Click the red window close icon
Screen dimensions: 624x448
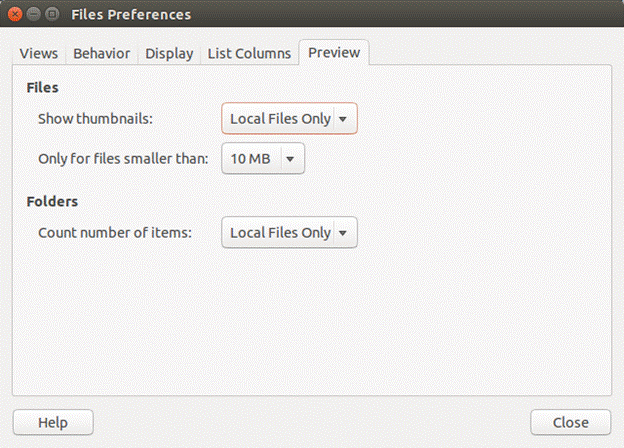(15, 14)
